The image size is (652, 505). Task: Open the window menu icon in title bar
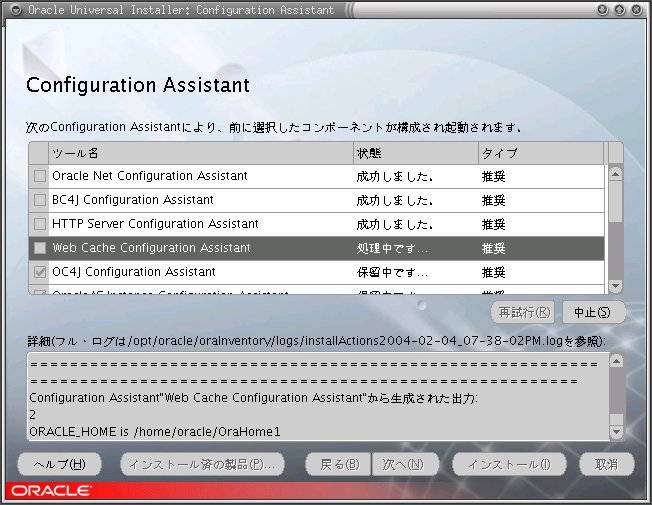click(x=16, y=10)
